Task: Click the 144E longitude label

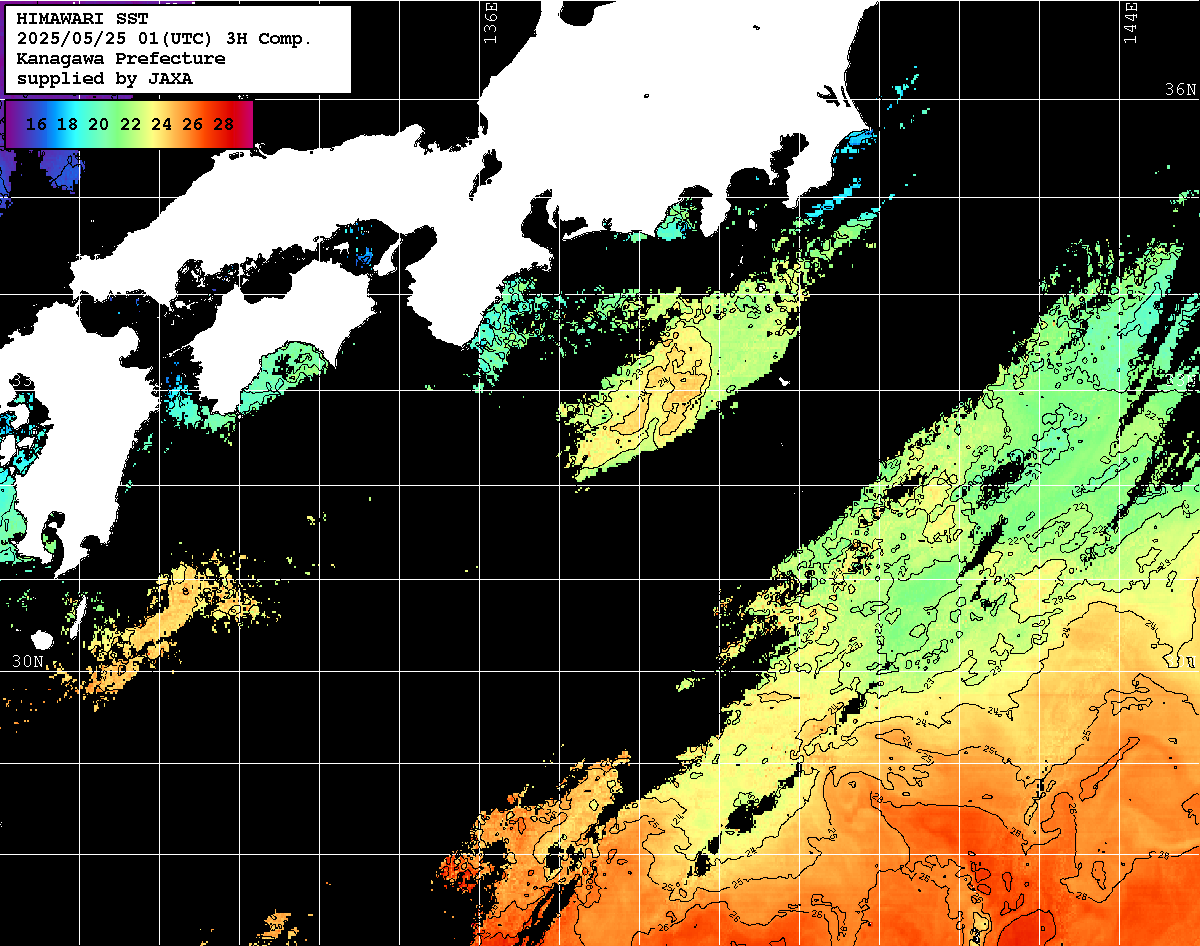Action: pos(1131,22)
